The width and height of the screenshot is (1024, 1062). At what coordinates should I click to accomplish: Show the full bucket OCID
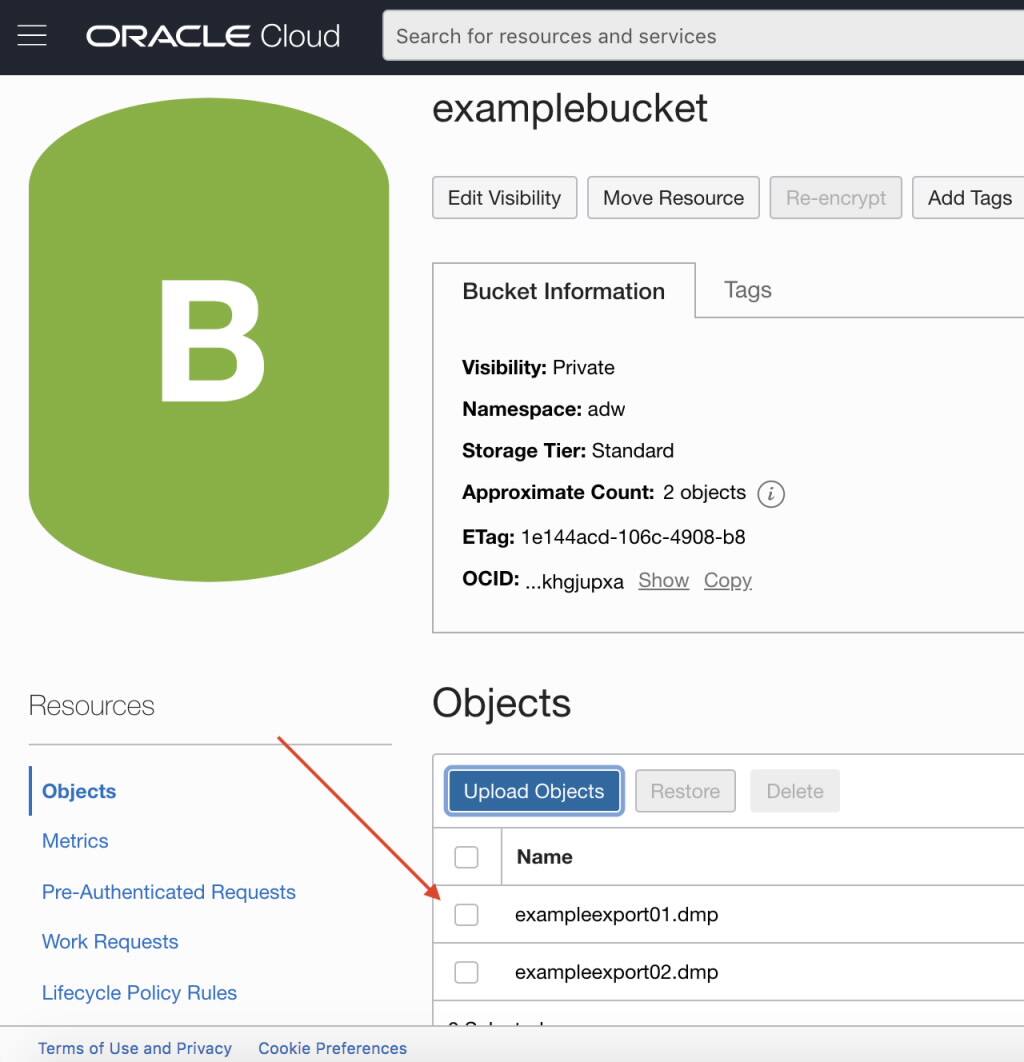point(663,580)
